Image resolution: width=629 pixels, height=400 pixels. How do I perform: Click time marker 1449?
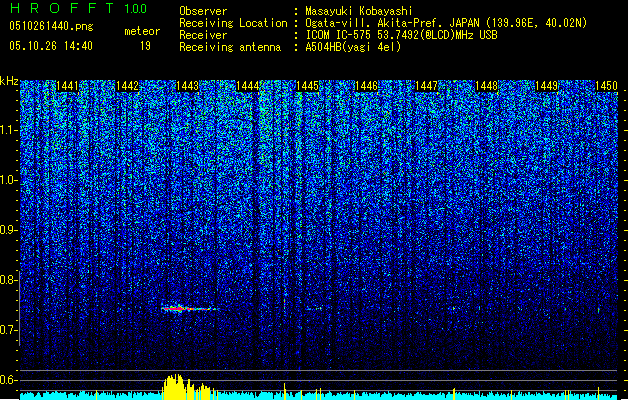pyautogui.click(x=546, y=86)
